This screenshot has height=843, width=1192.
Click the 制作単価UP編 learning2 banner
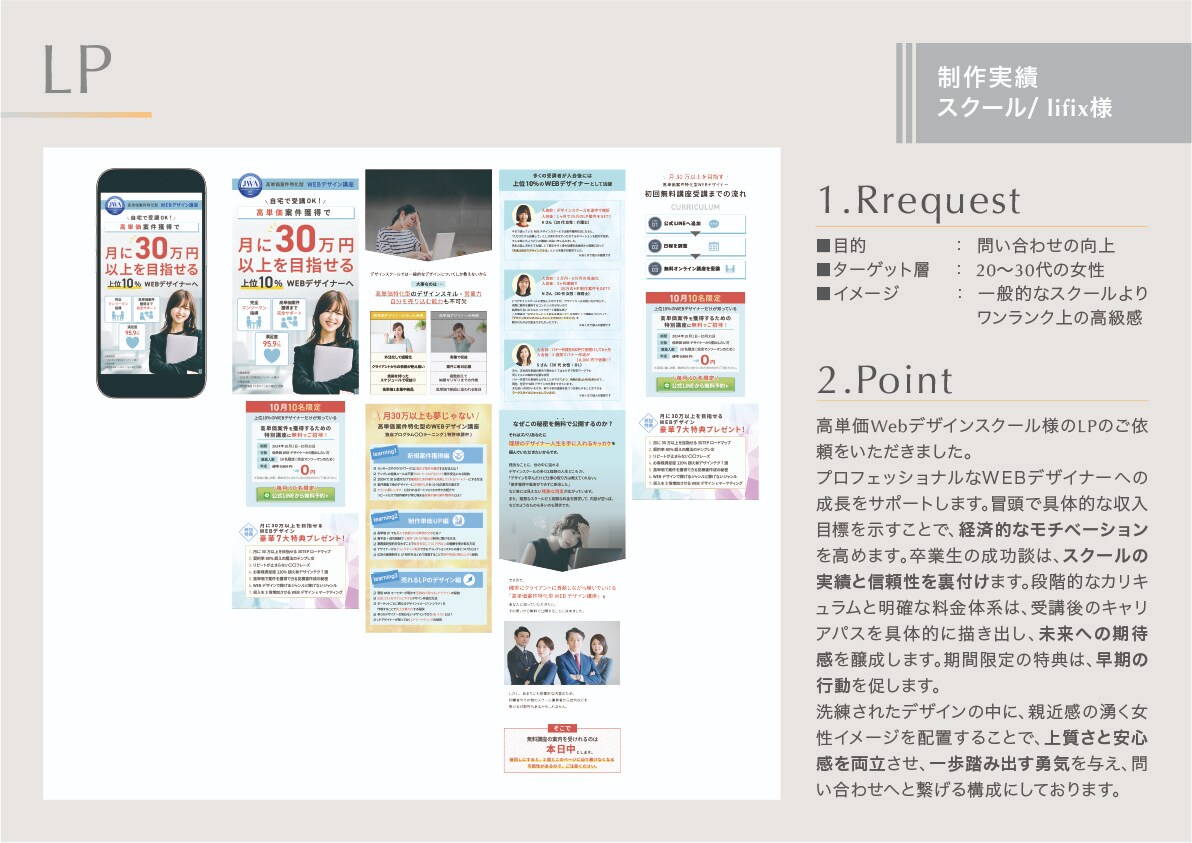coord(428,521)
